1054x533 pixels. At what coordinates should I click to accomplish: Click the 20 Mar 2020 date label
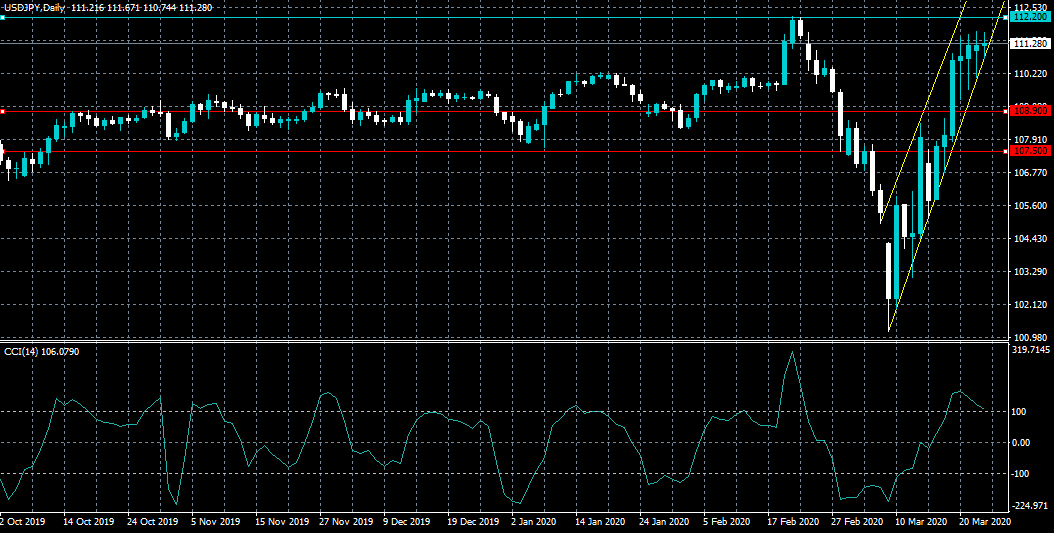[x=984, y=522]
